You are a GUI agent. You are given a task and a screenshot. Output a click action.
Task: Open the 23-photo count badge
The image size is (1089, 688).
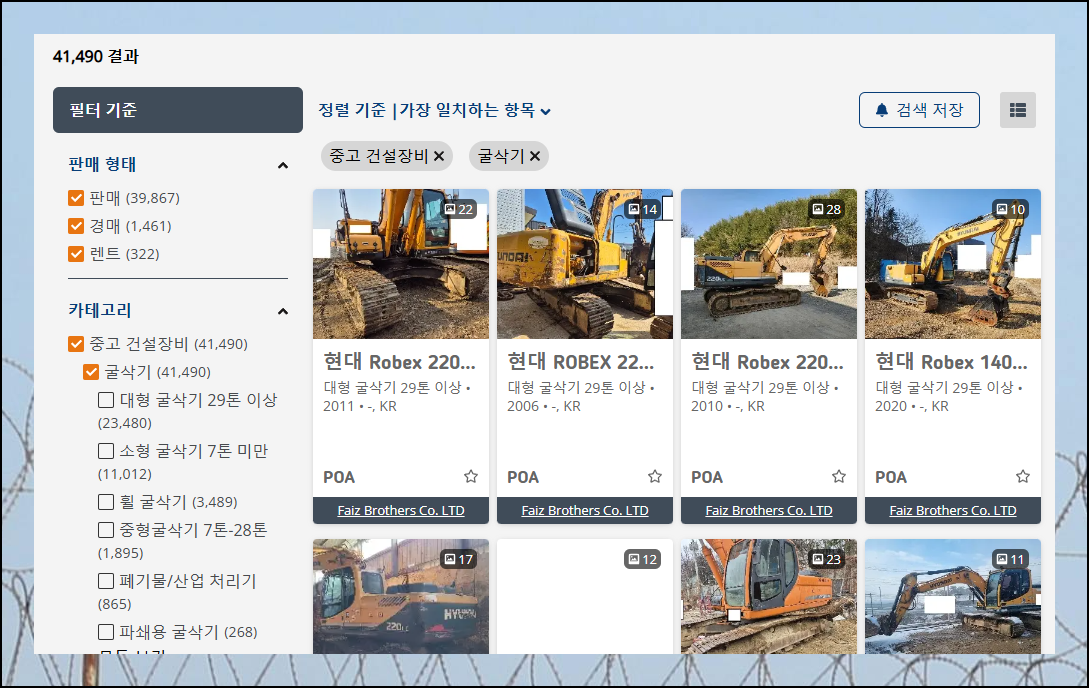(x=826, y=559)
